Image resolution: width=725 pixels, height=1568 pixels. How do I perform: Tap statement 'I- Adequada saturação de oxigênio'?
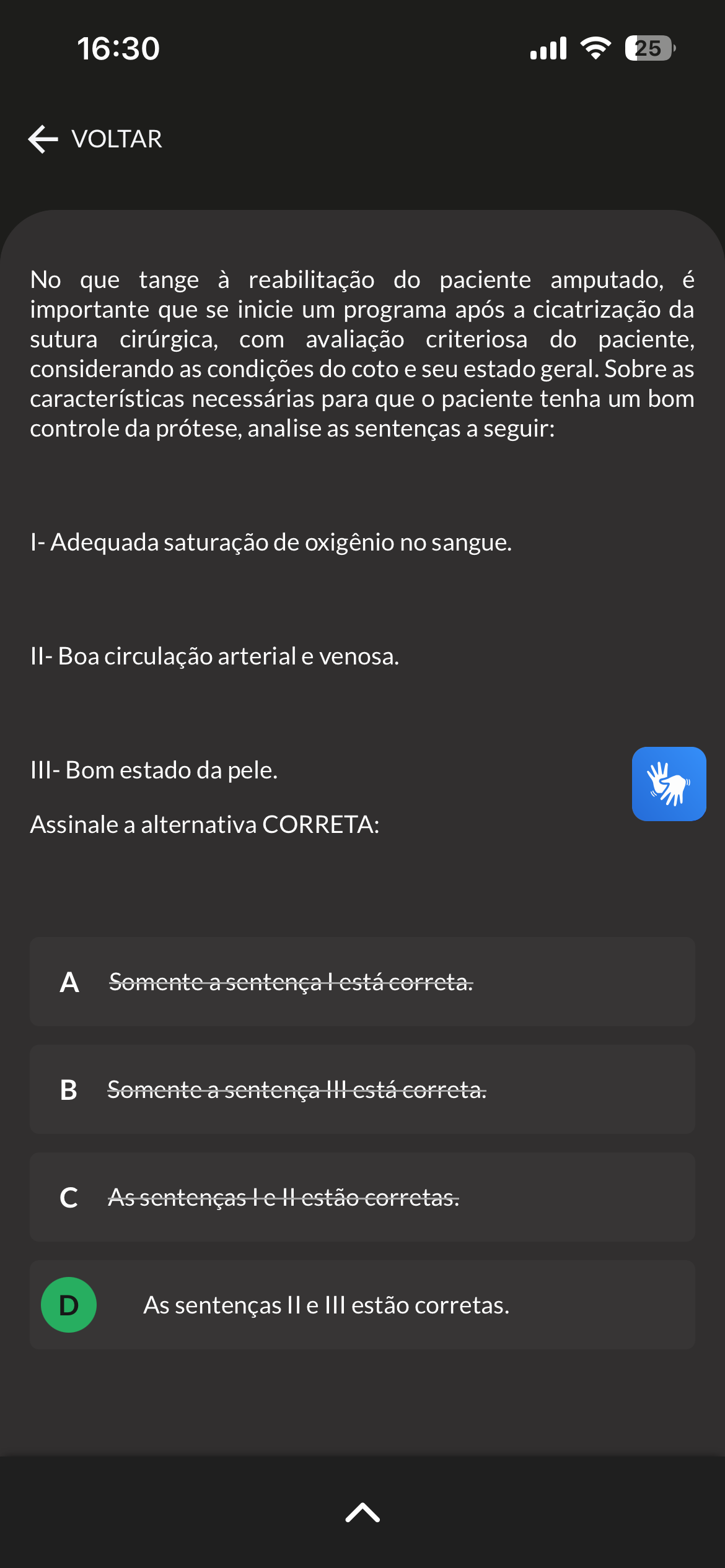tap(271, 542)
